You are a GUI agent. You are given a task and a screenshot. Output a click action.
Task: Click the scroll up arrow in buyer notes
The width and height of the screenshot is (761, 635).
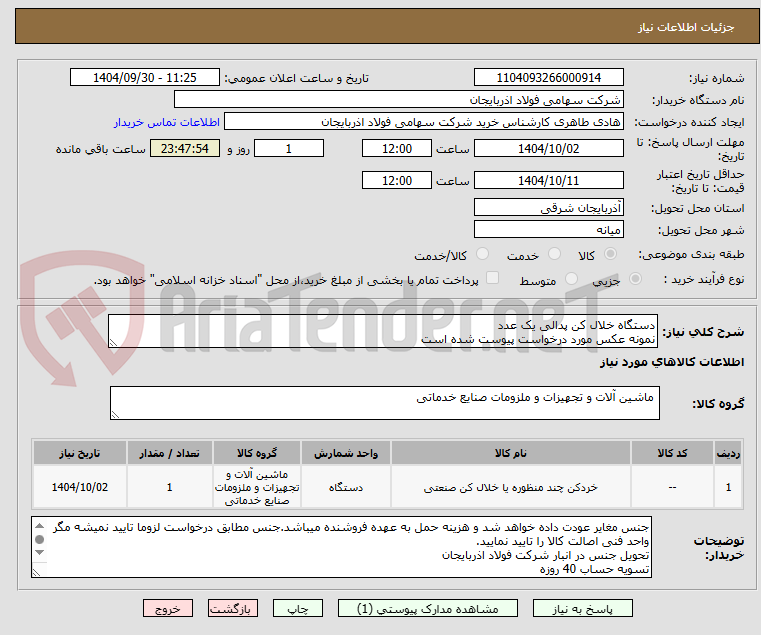[40, 526]
